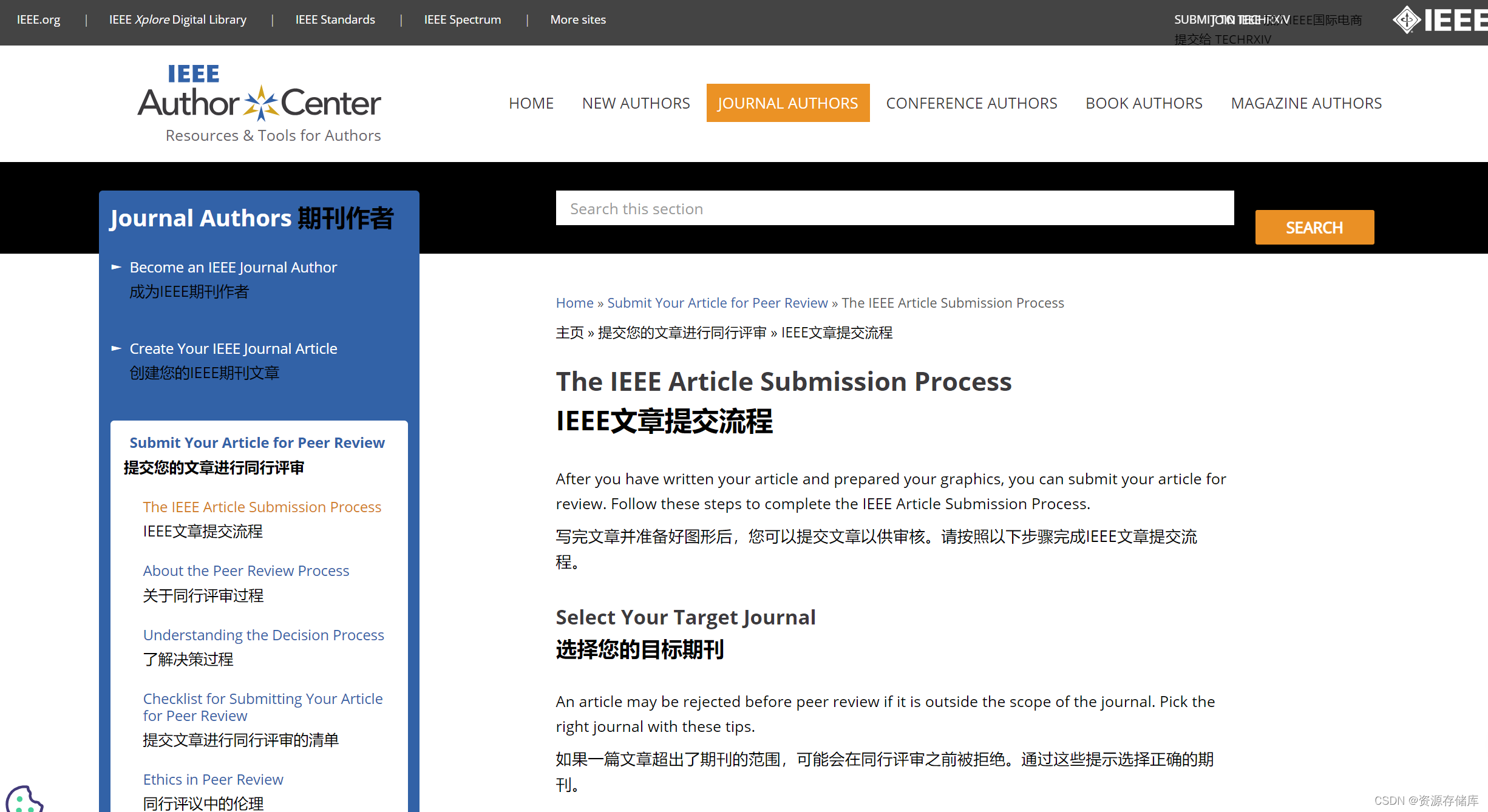Image resolution: width=1488 pixels, height=812 pixels.
Task: Select the HOME navigation item
Action: [531, 103]
